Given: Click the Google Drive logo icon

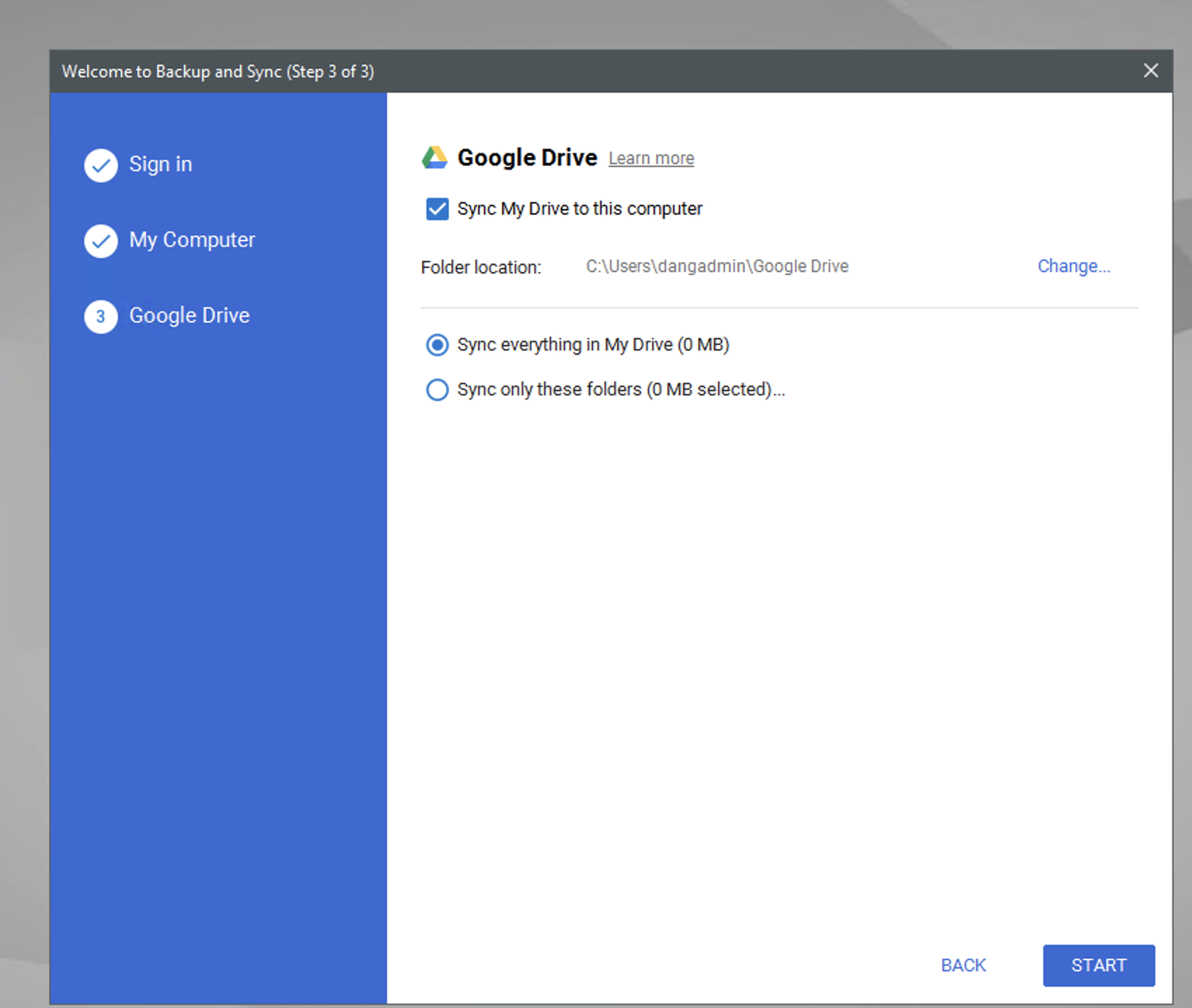Looking at the screenshot, I should [435, 158].
